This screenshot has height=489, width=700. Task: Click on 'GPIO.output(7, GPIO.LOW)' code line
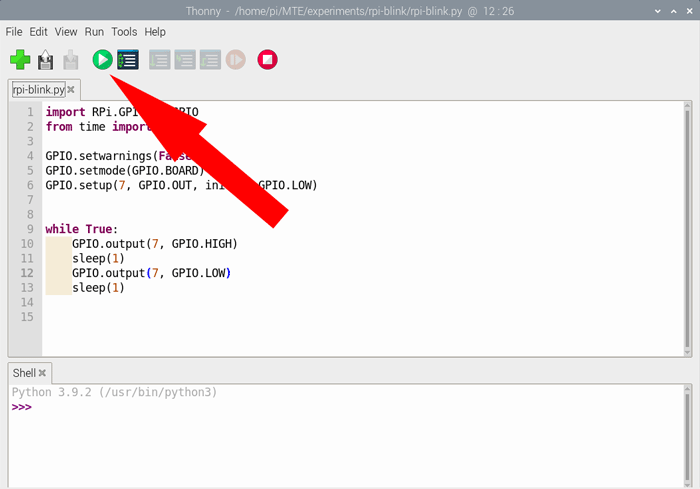(151, 273)
